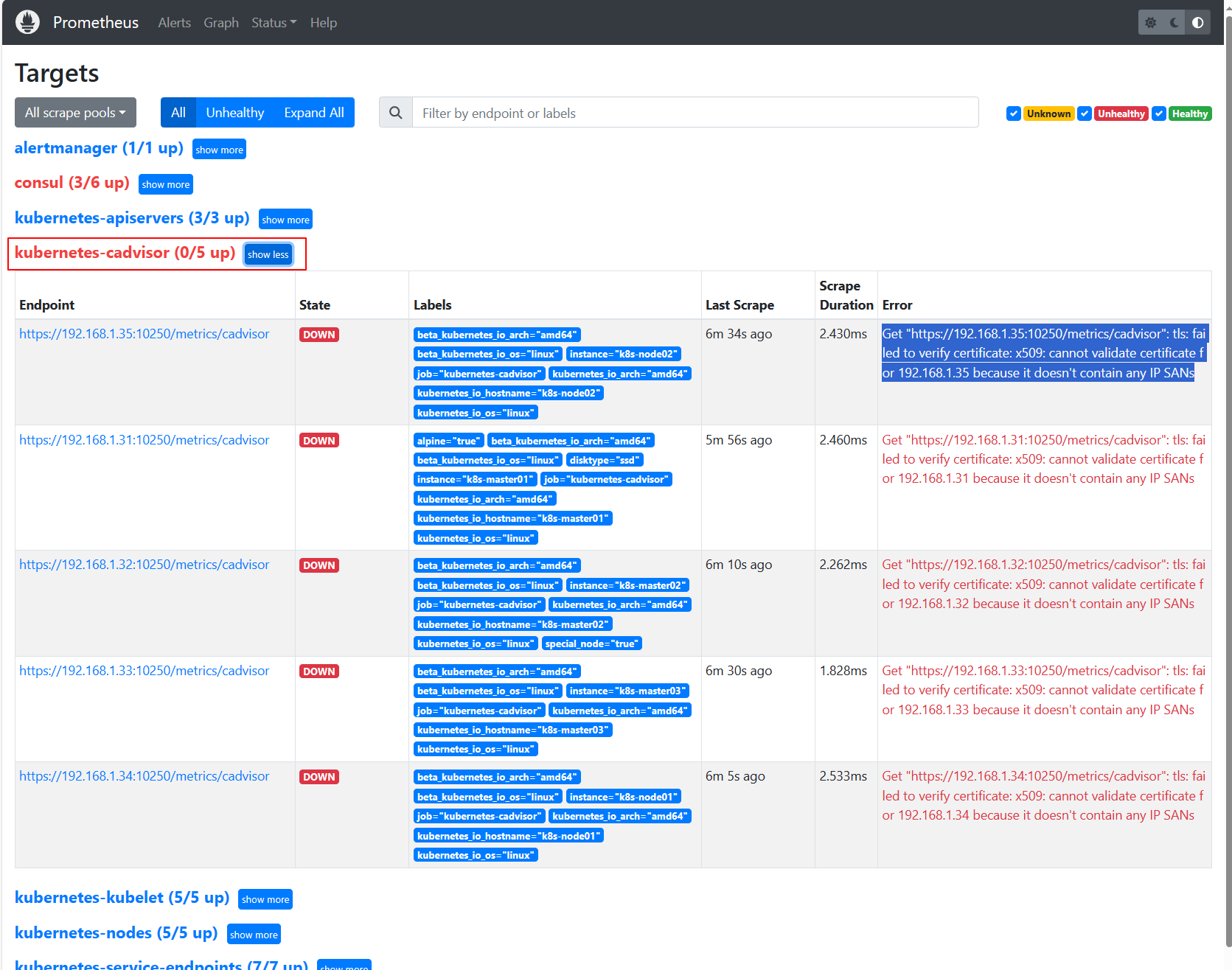This screenshot has width=1232, height=970.
Task: Click the 6m 34s ago last scrape value
Action: tap(739, 334)
